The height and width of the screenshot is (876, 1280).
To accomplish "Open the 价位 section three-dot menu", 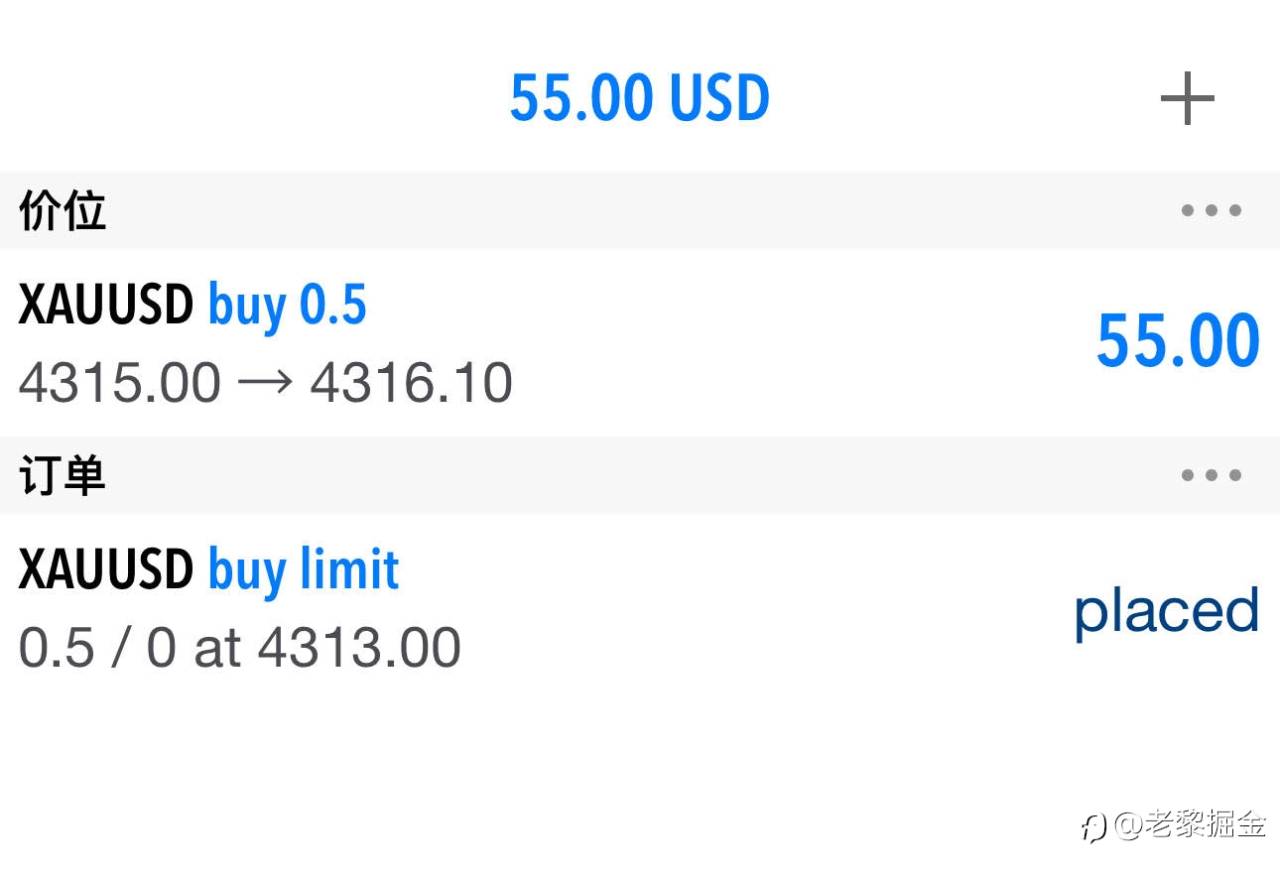I will coord(1211,211).
